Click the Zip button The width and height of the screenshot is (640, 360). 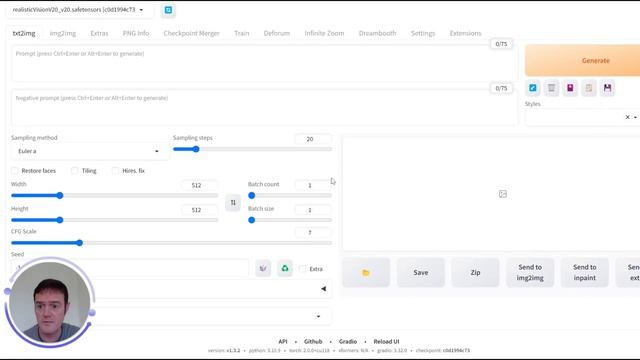click(x=476, y=272)
